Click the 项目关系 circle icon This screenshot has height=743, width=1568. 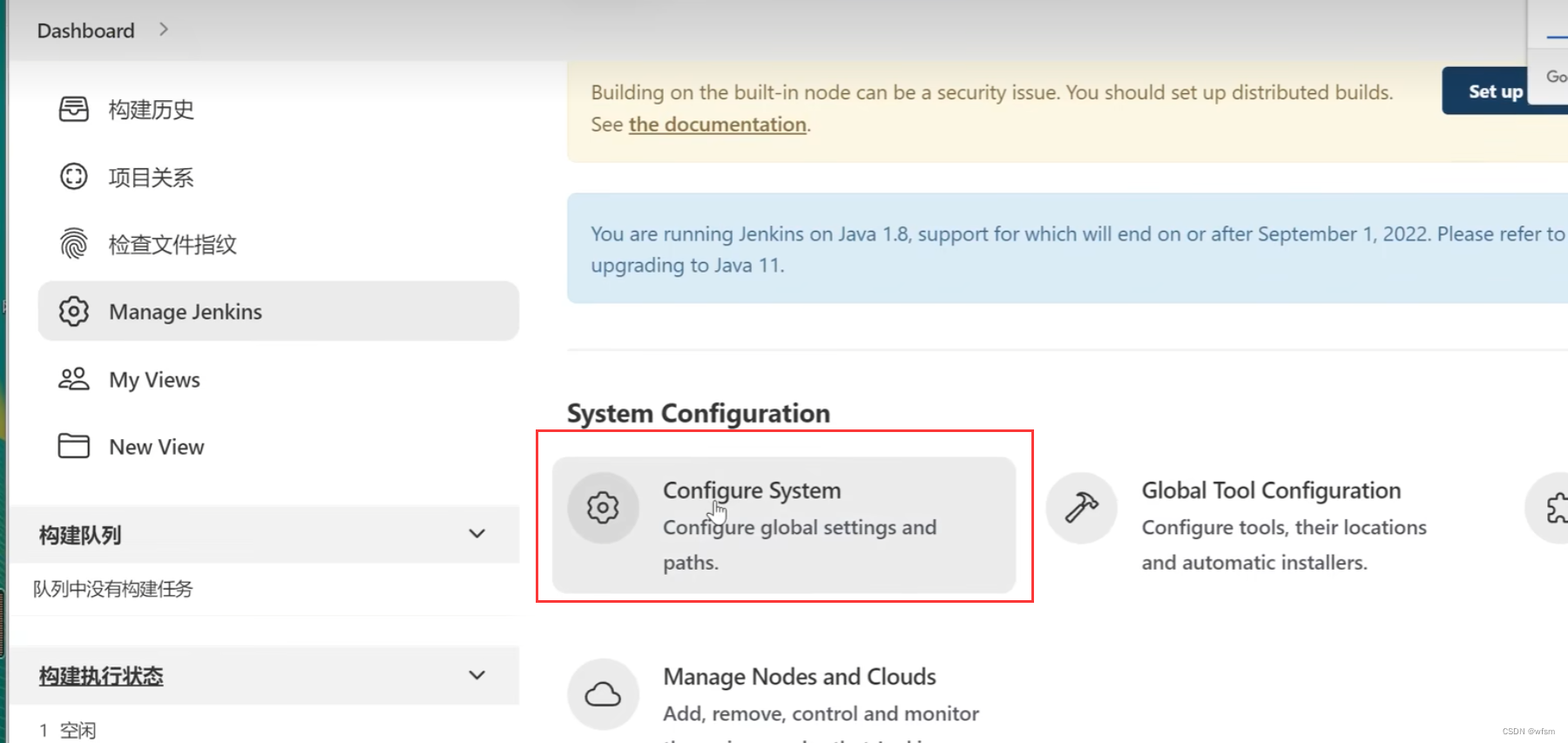73,177
